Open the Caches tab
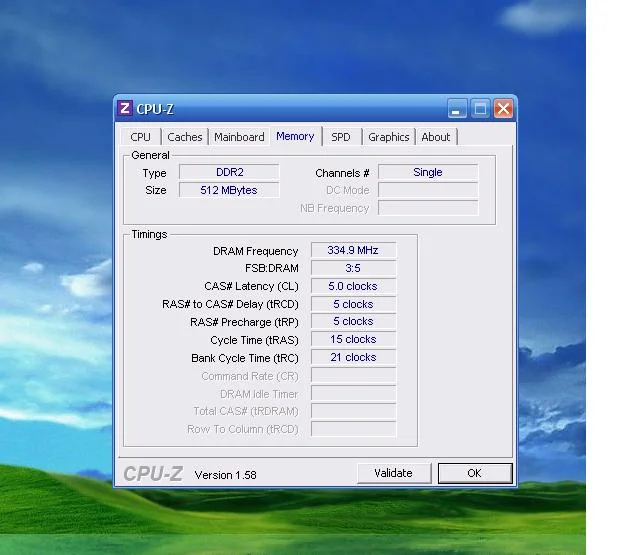This screenshot has width=640, height=555. (x=184, y=137)
